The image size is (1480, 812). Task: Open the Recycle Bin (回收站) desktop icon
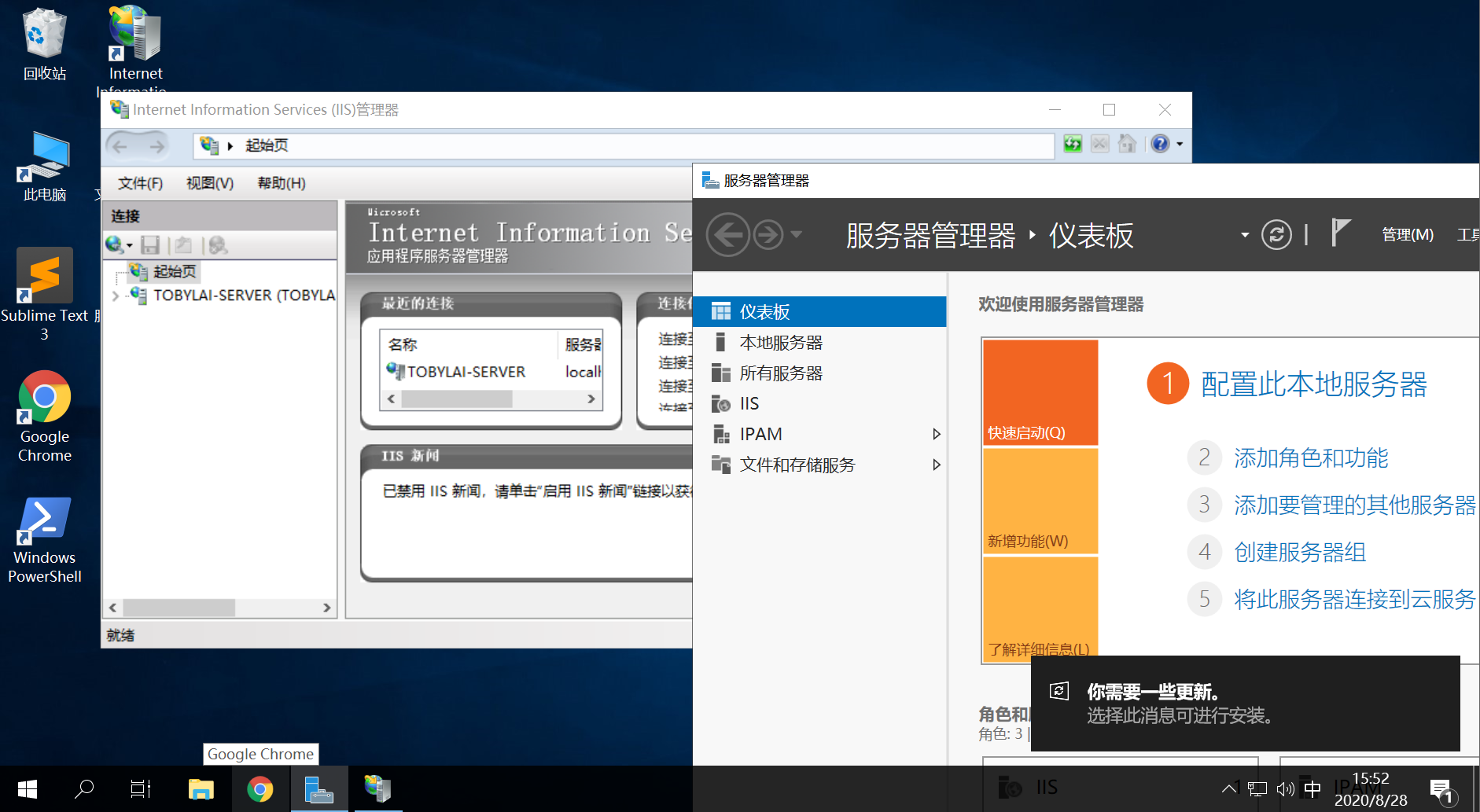45,44
